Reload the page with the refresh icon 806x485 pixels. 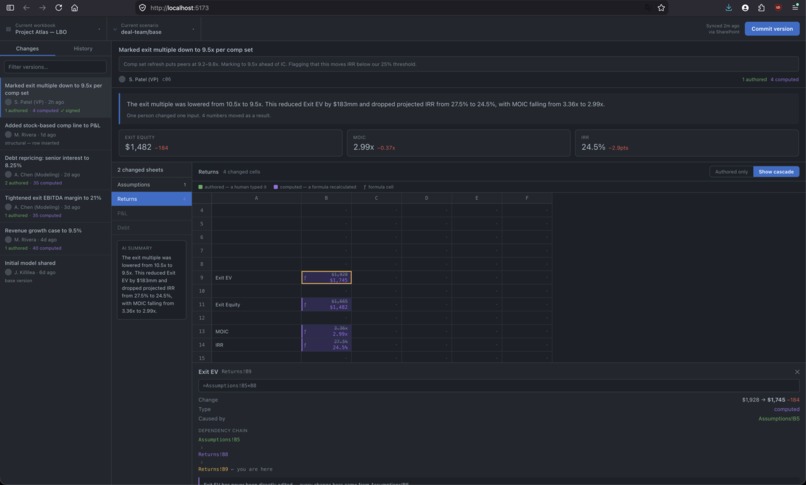click(59, 8)
